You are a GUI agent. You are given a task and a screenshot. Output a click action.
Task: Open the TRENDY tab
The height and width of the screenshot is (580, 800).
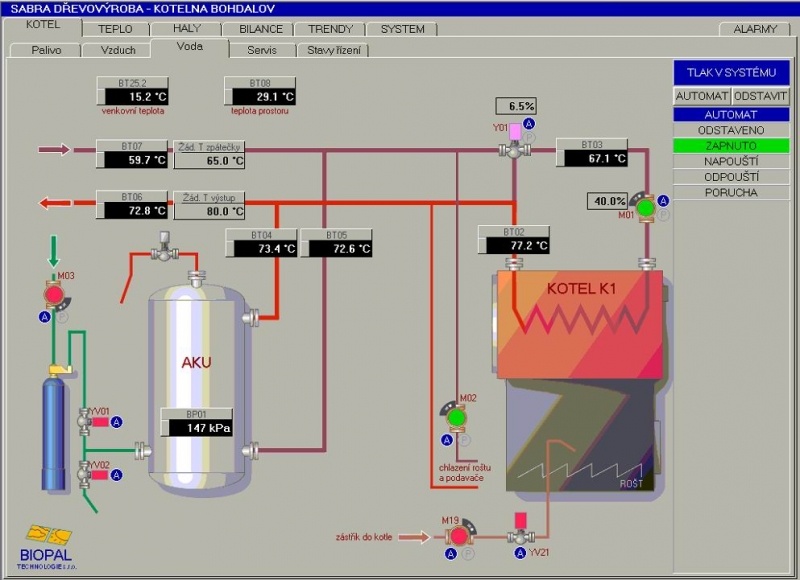330,29
